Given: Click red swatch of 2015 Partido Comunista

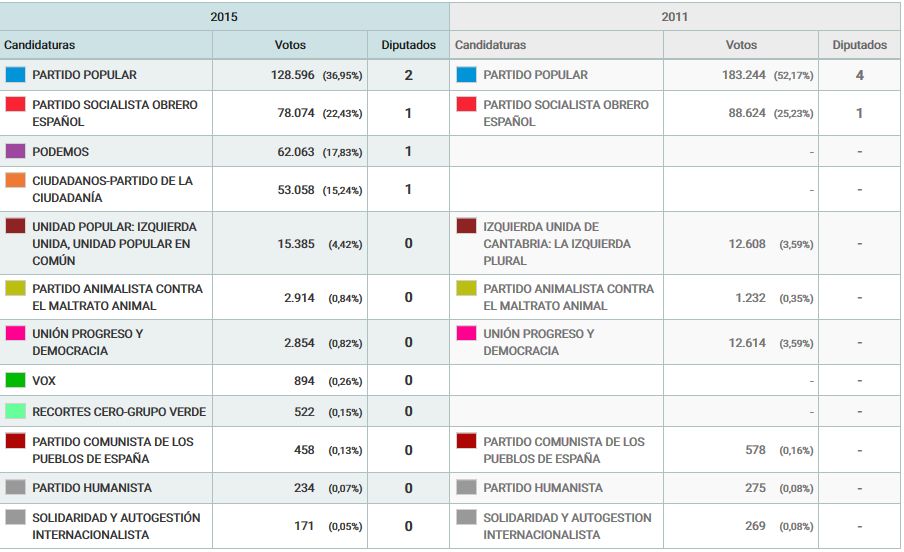Looking at the screenshot, I should 16,441.
